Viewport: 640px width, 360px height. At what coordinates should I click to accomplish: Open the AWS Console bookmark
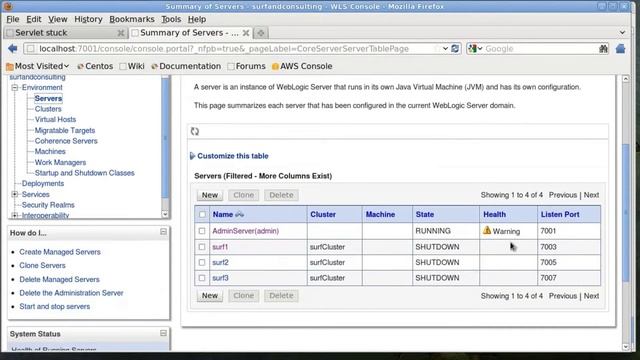302,66
